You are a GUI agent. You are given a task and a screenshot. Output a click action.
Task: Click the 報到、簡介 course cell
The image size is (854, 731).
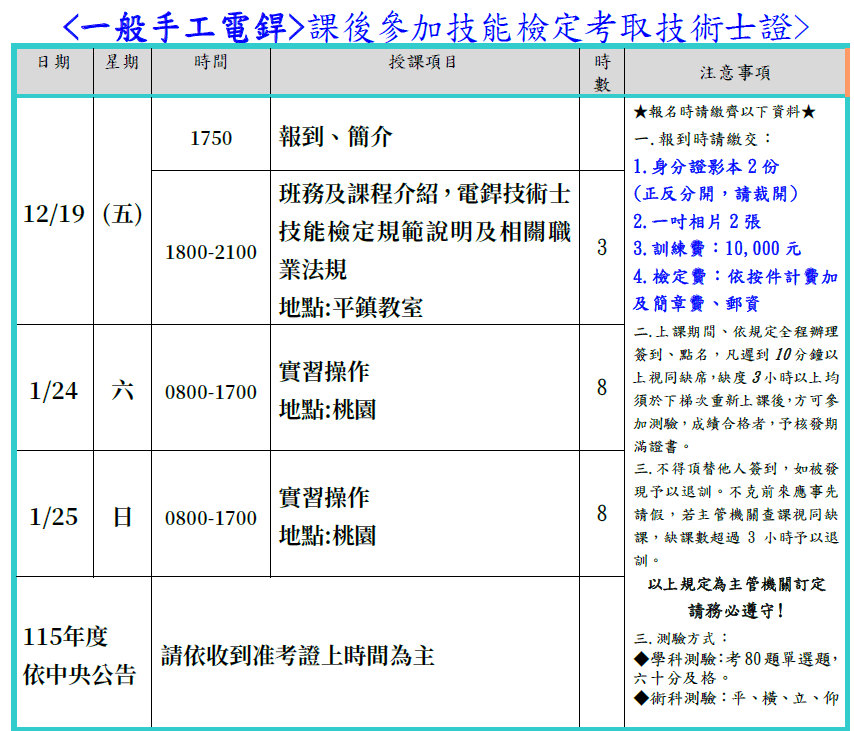point(336,138)
